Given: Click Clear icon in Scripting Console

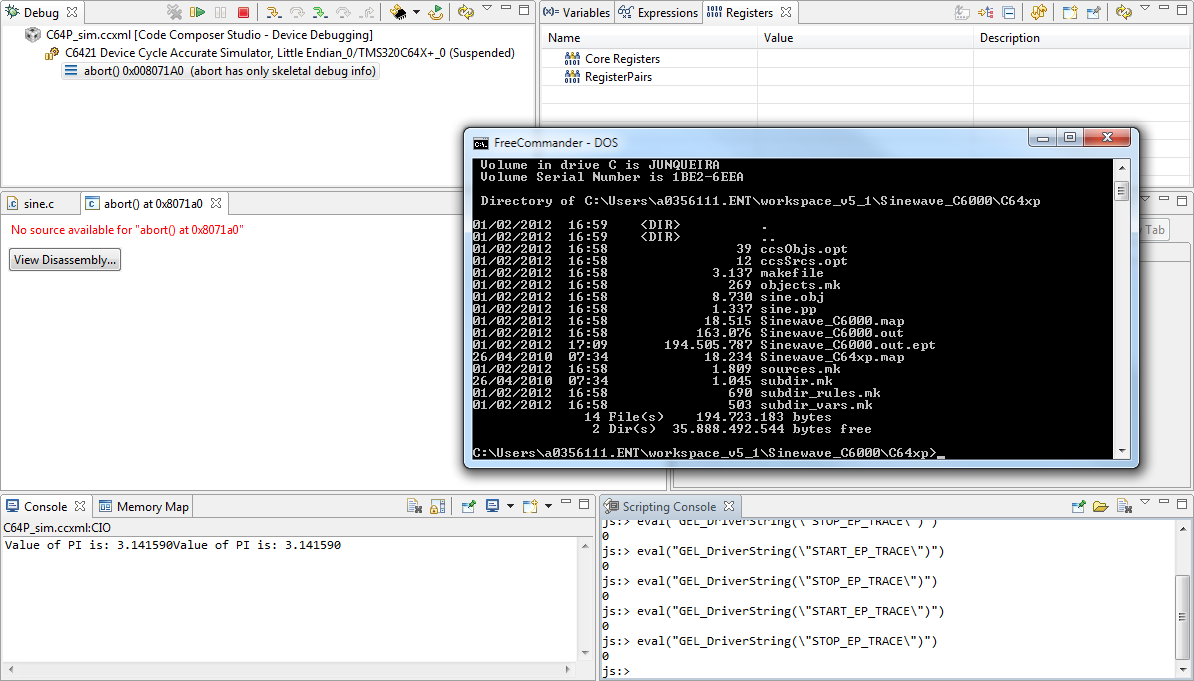Looking at the screenshot, I should pyautogui.click(x=1124, y=507).
